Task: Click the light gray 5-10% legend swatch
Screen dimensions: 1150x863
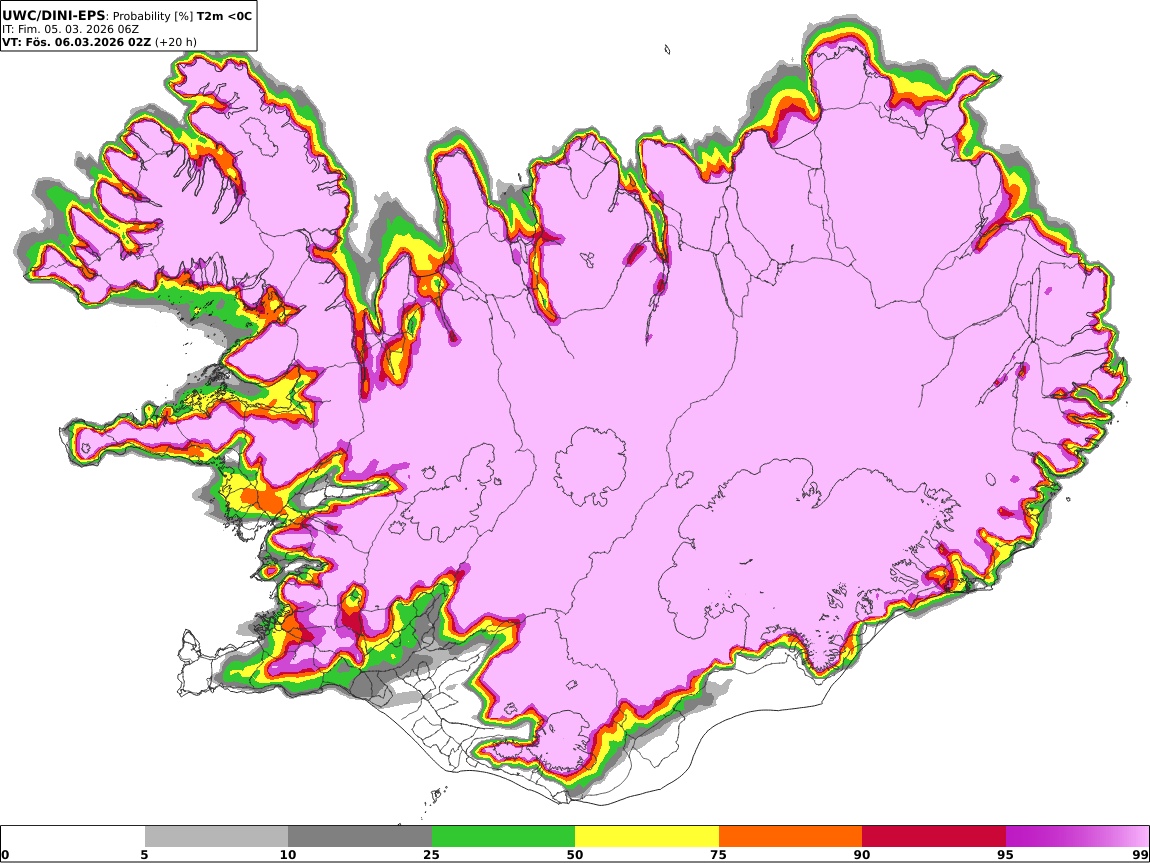Action: tap(216, 836)
